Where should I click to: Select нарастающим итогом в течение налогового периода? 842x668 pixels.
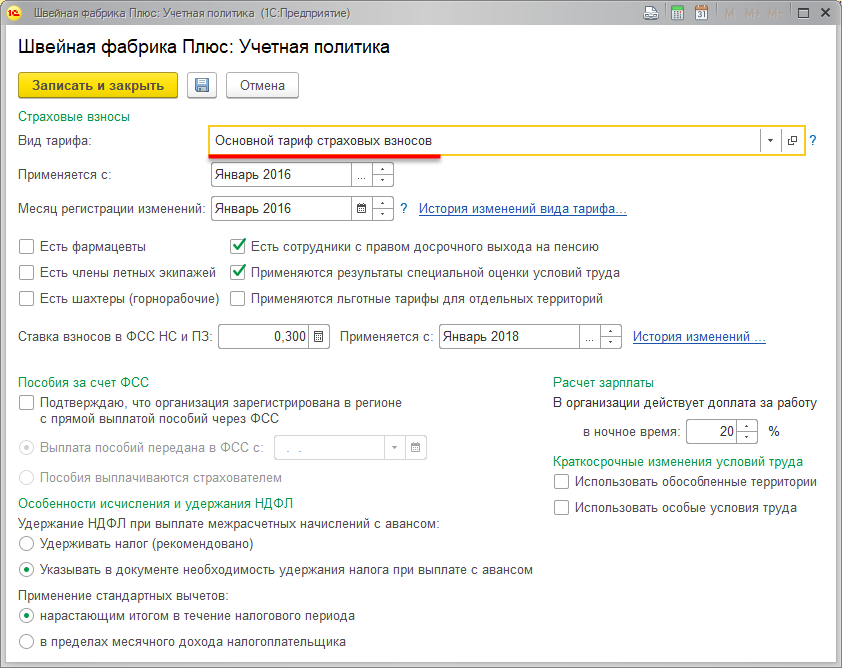26,615
